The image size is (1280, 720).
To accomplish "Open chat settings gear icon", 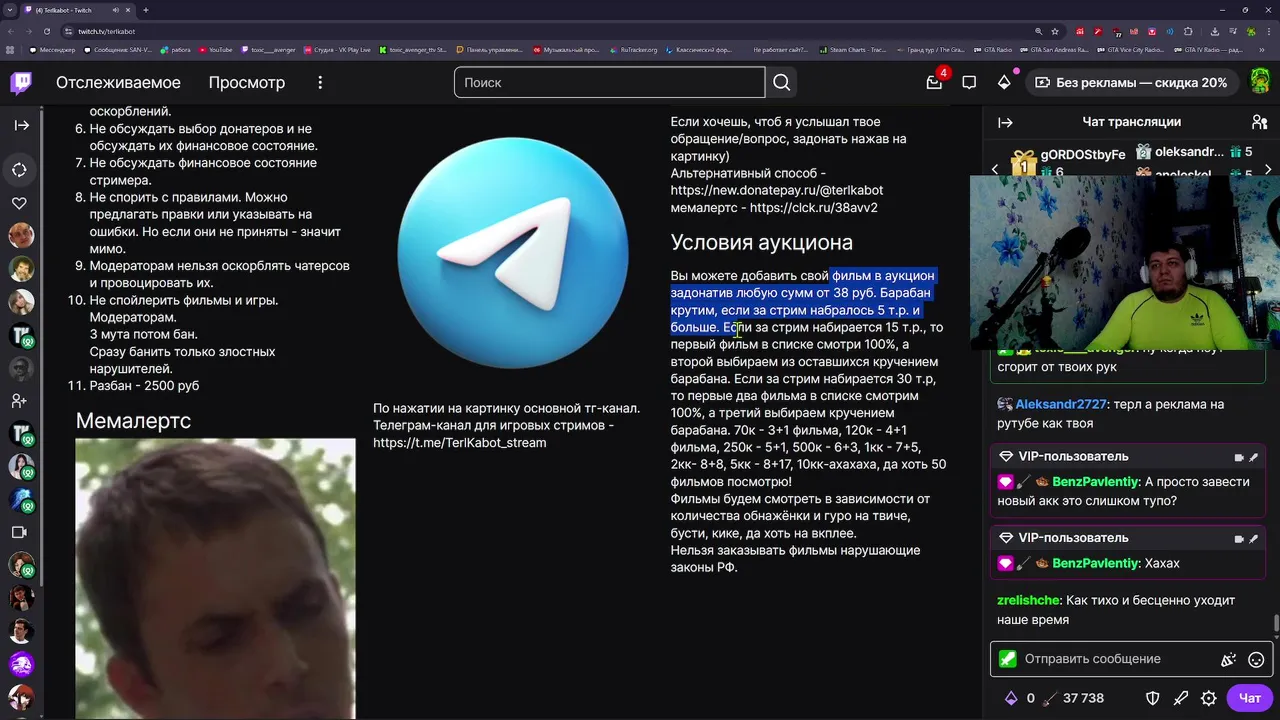I will [1209, 698].
